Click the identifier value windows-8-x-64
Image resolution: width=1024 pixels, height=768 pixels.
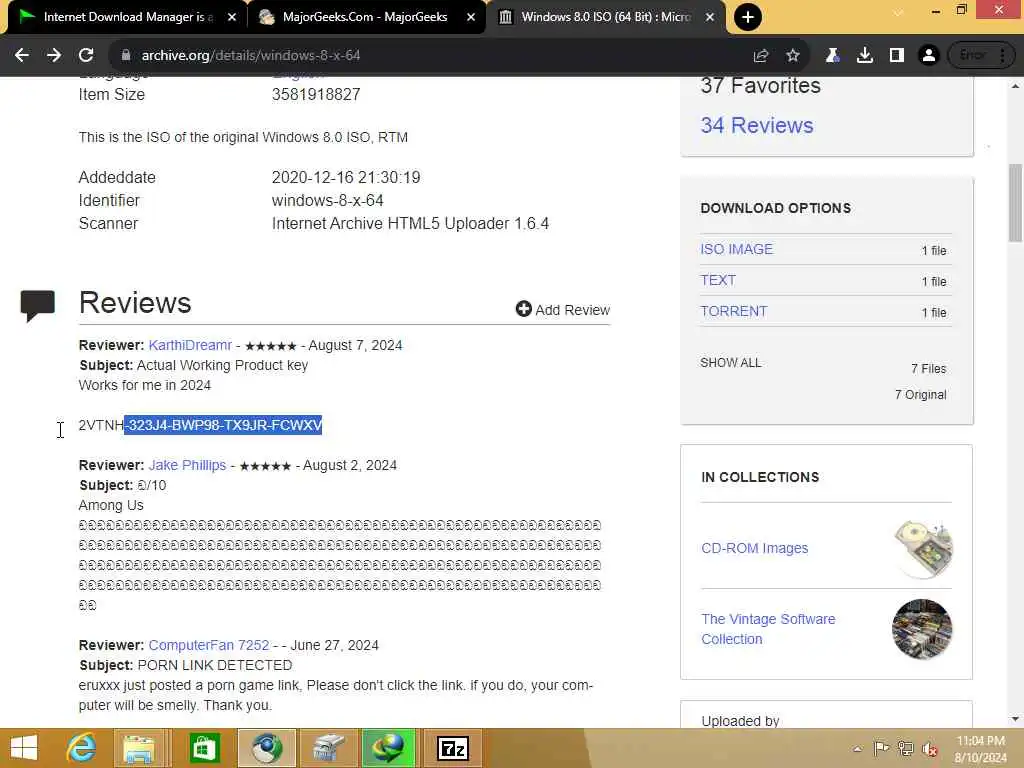point(328,200)
